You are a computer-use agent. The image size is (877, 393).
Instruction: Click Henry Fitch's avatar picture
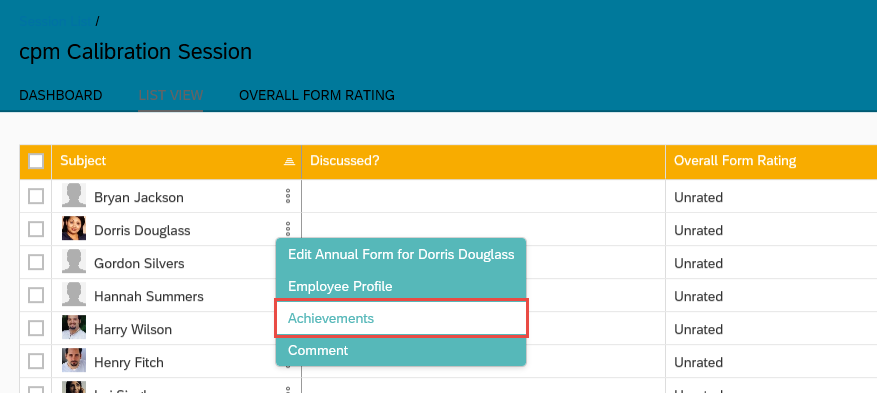pos(74,360)
